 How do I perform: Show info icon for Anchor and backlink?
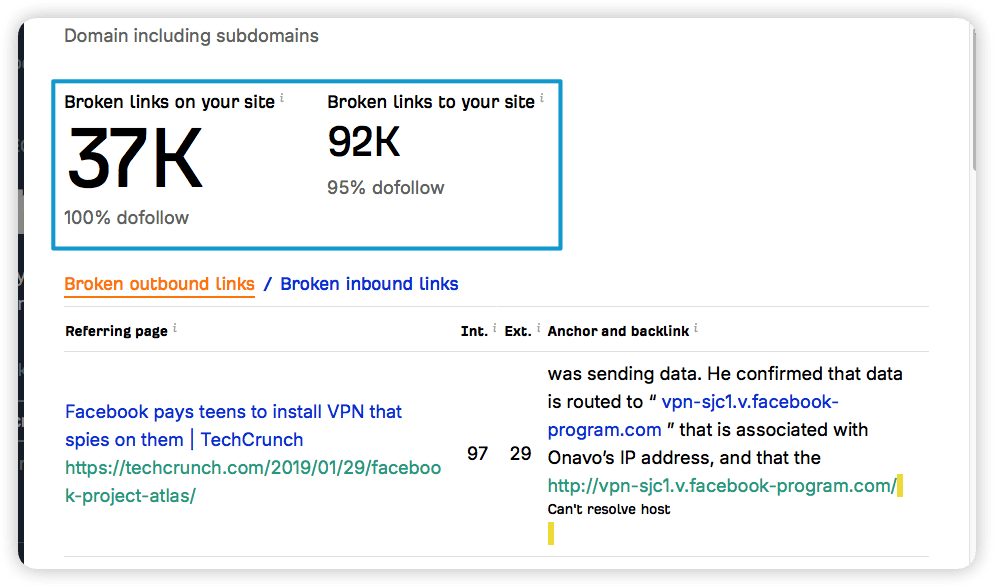tap(695, 328)
